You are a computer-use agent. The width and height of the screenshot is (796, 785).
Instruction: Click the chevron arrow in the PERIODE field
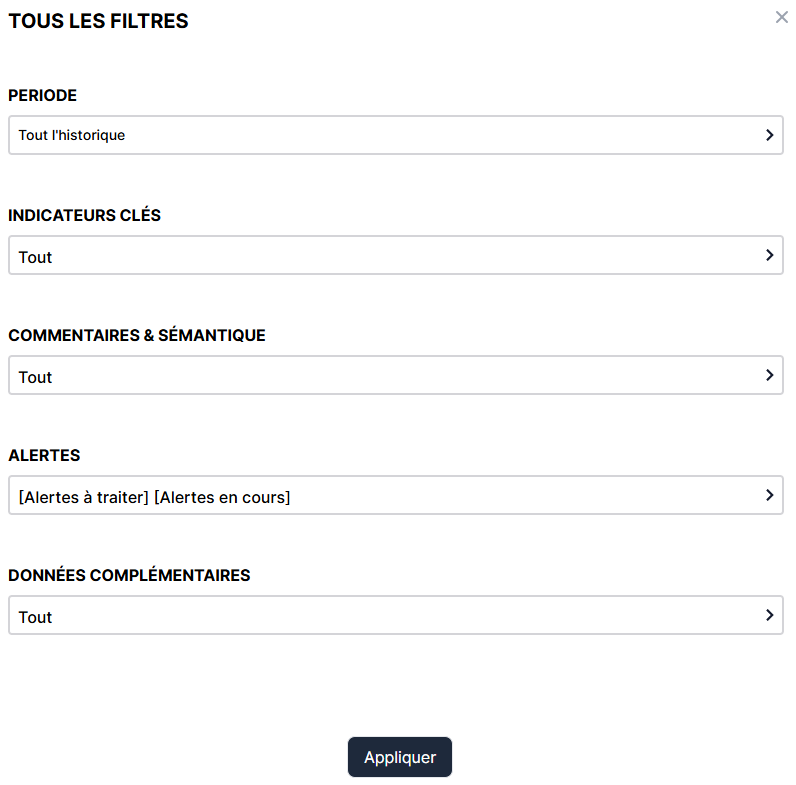point(769,135)
